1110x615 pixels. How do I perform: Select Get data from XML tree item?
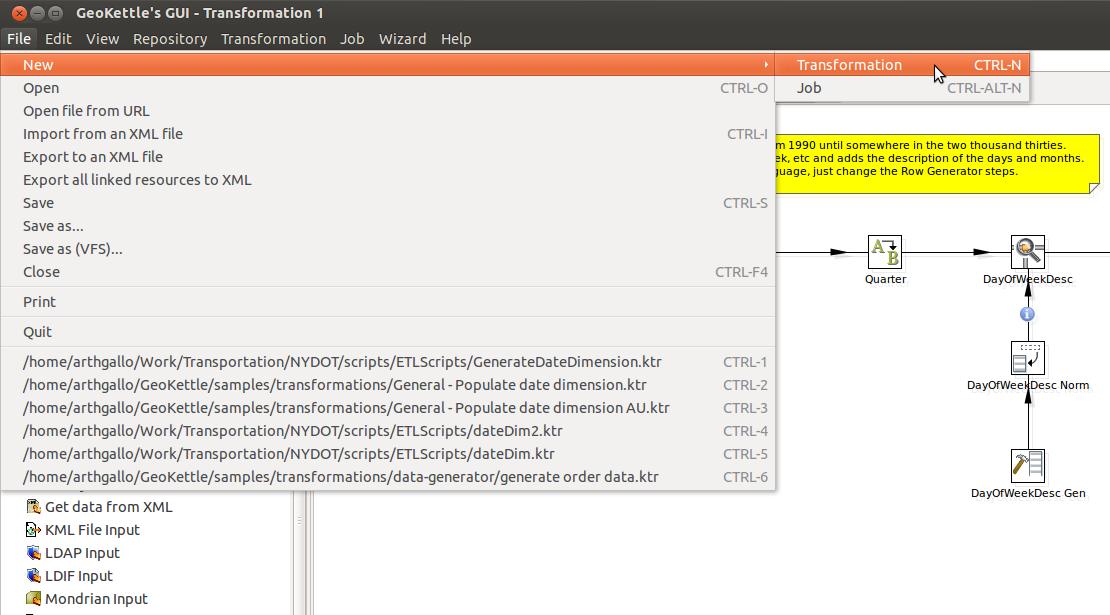tap(108, 507)
